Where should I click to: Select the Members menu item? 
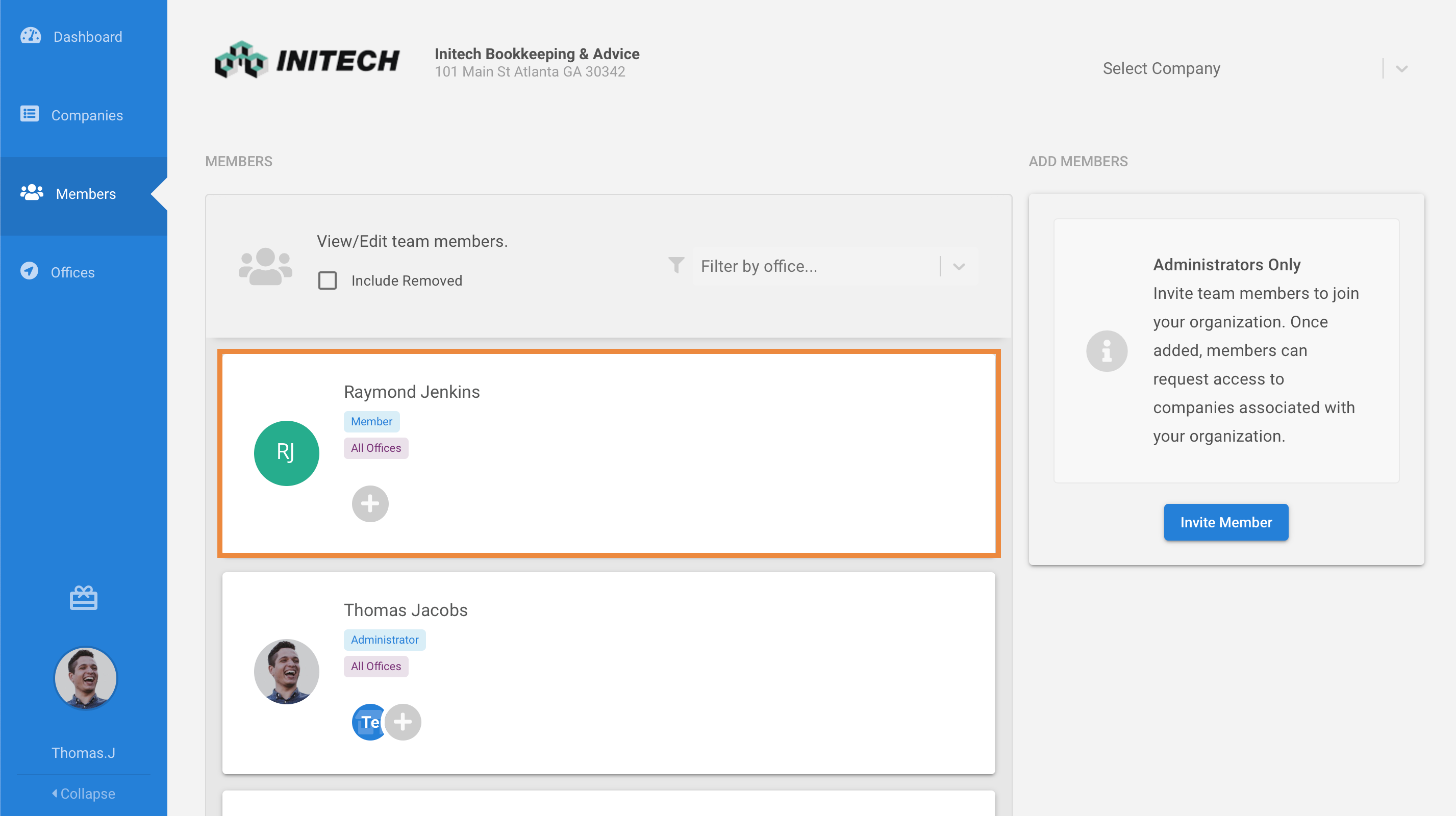click(84, 194)
